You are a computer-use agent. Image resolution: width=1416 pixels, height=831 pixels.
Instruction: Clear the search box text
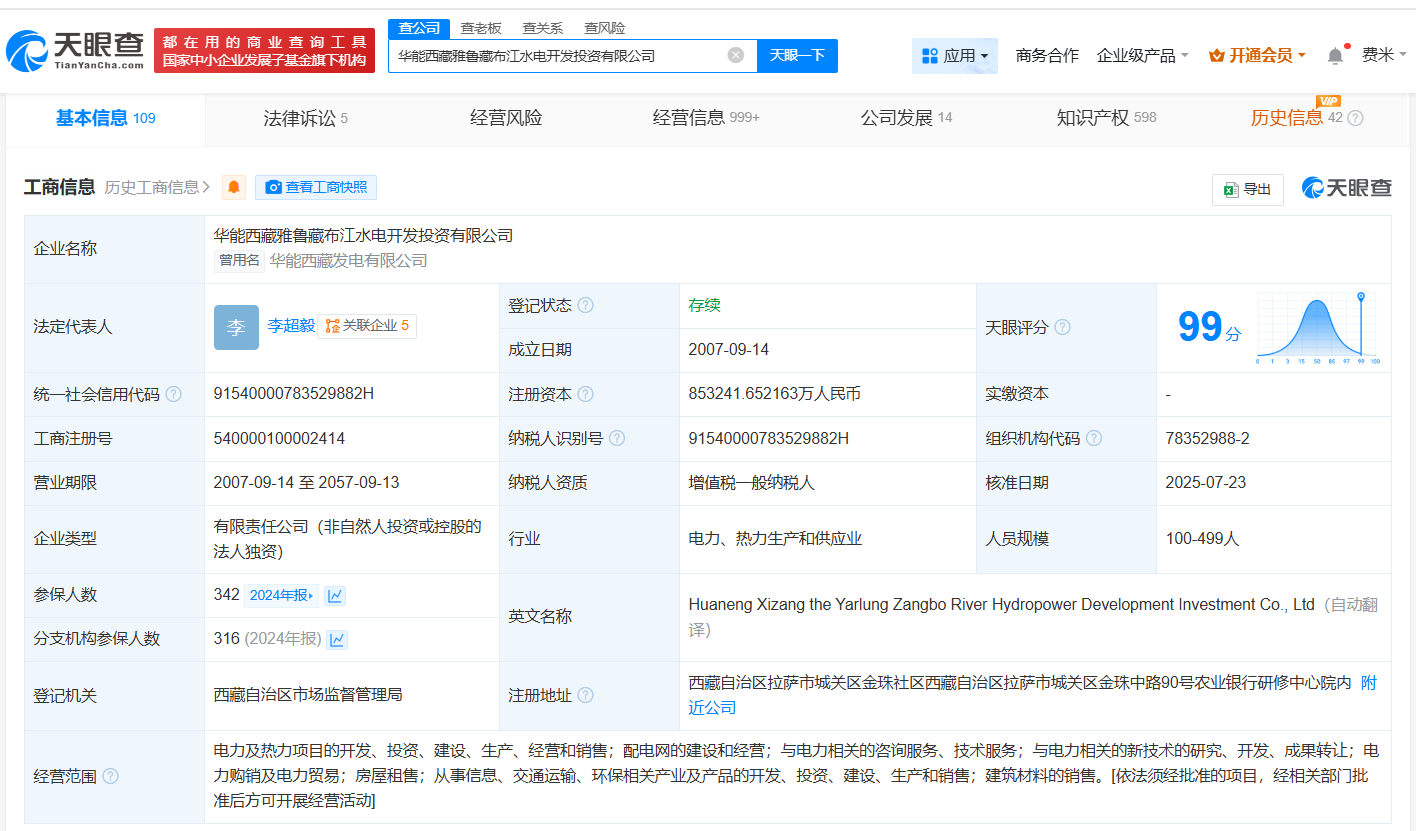click(x=736, y=56)
